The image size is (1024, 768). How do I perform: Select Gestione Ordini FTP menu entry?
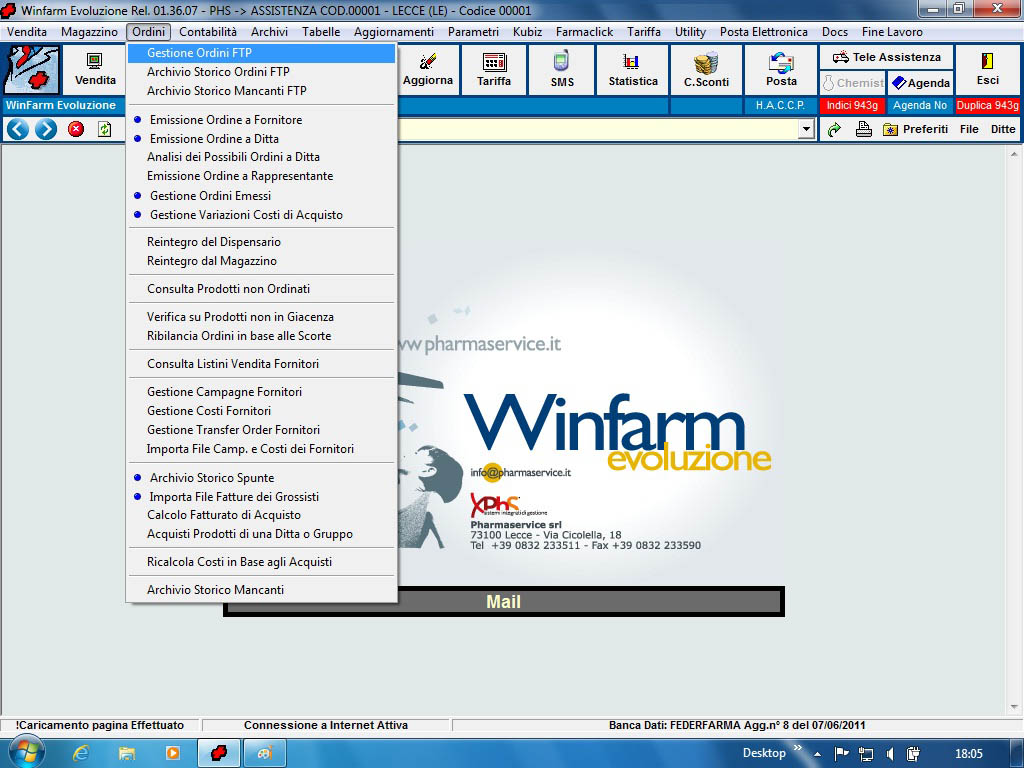[x=199, y=53]
